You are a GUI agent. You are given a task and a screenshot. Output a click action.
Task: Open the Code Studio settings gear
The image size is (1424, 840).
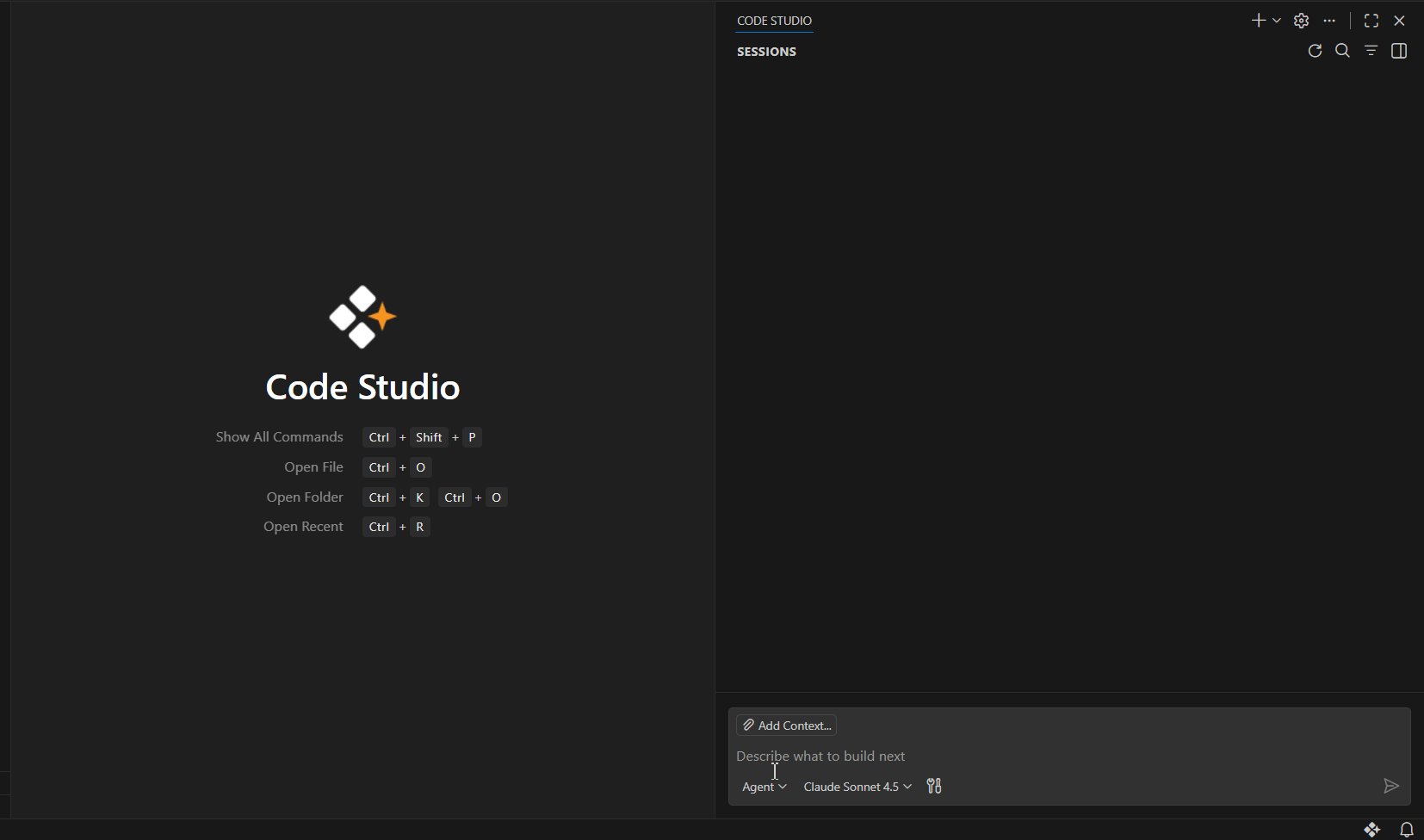coord(1302,21)
